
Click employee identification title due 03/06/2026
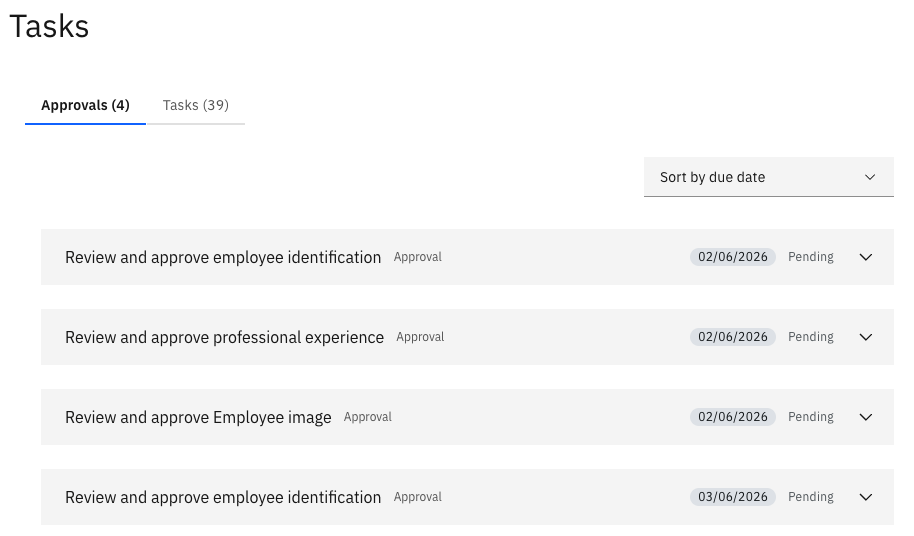coord(223,497)
